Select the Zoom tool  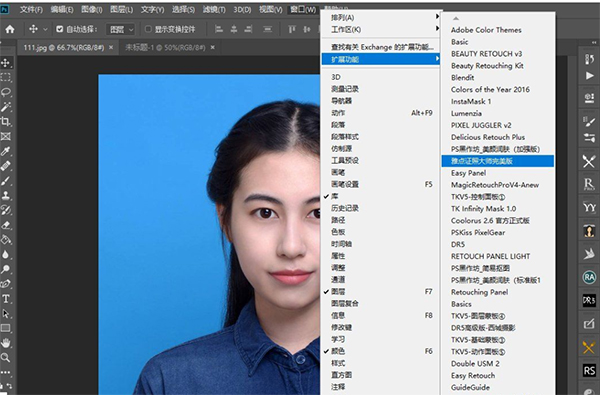(6, 357)
